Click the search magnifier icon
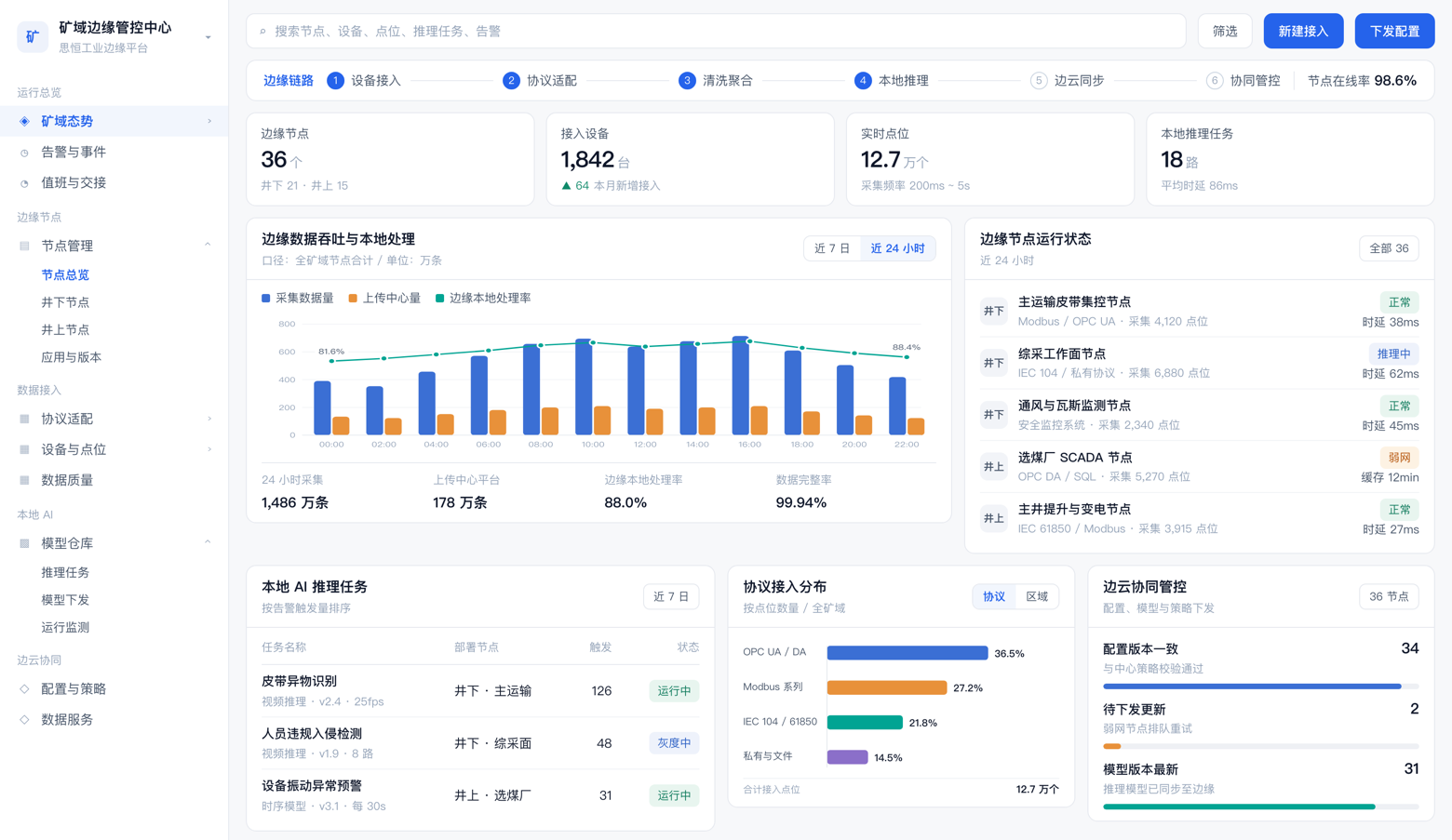1452x840 pixels. coord(262,32)
